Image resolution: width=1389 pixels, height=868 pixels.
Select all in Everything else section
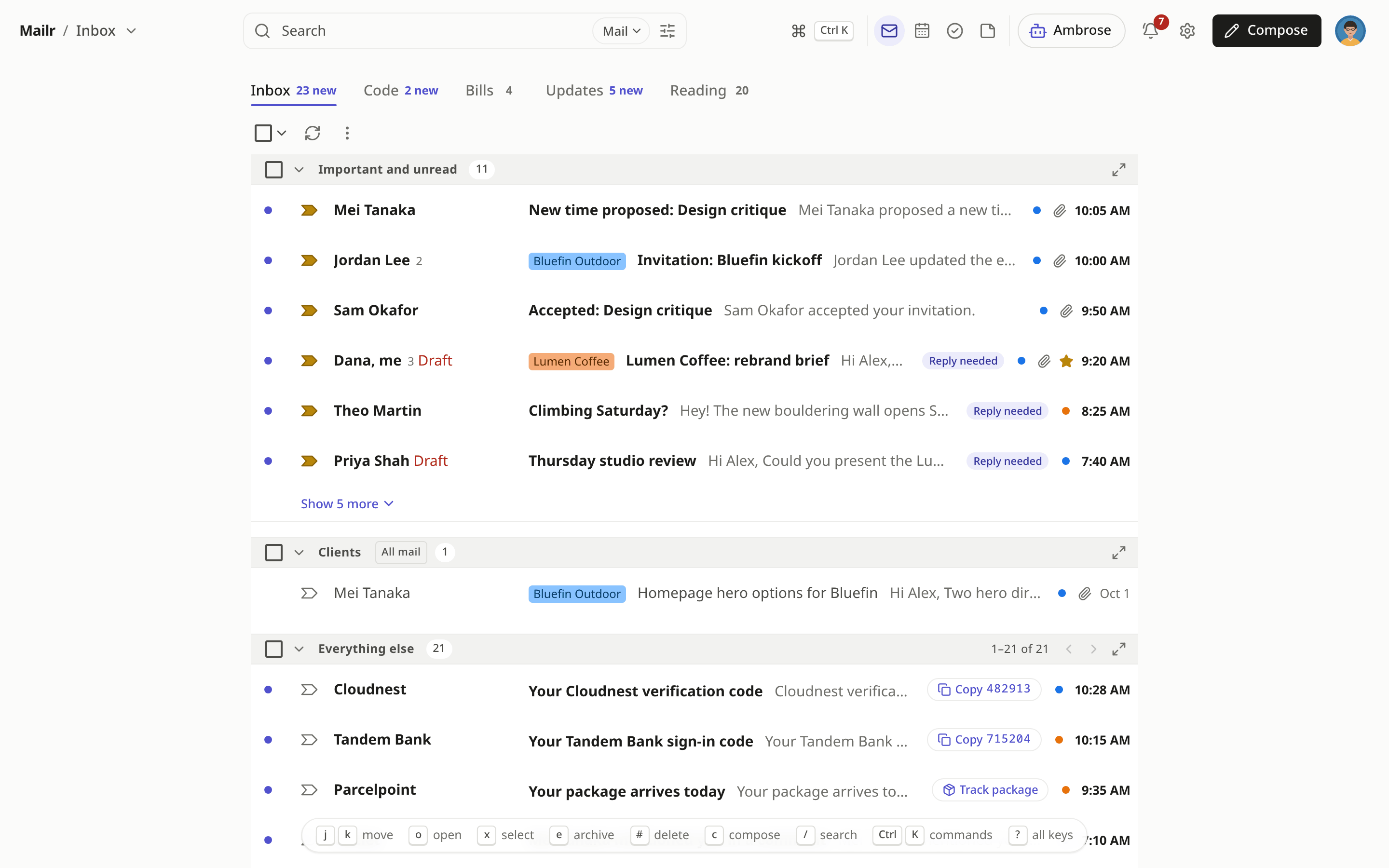[274, 649]
